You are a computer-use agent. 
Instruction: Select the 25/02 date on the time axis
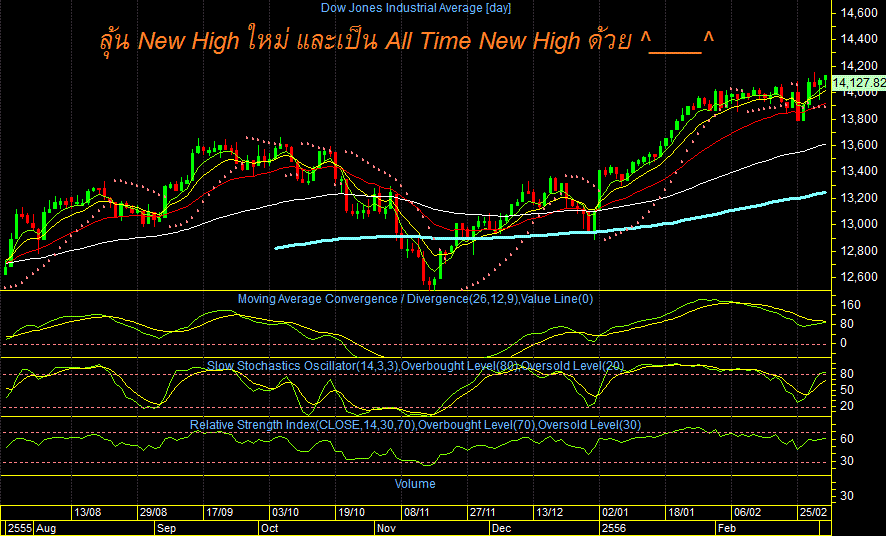coord(813,512)
